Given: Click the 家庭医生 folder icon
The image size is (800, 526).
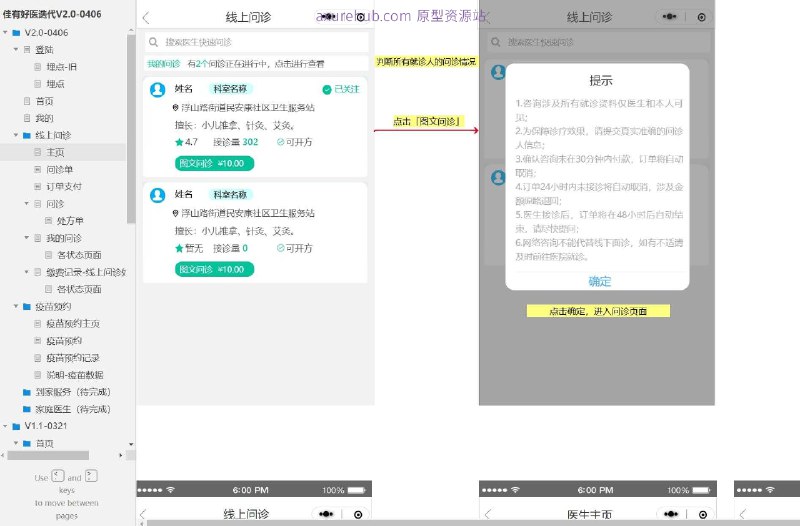Looking at the screenshot, I should [x=27, y=409].
